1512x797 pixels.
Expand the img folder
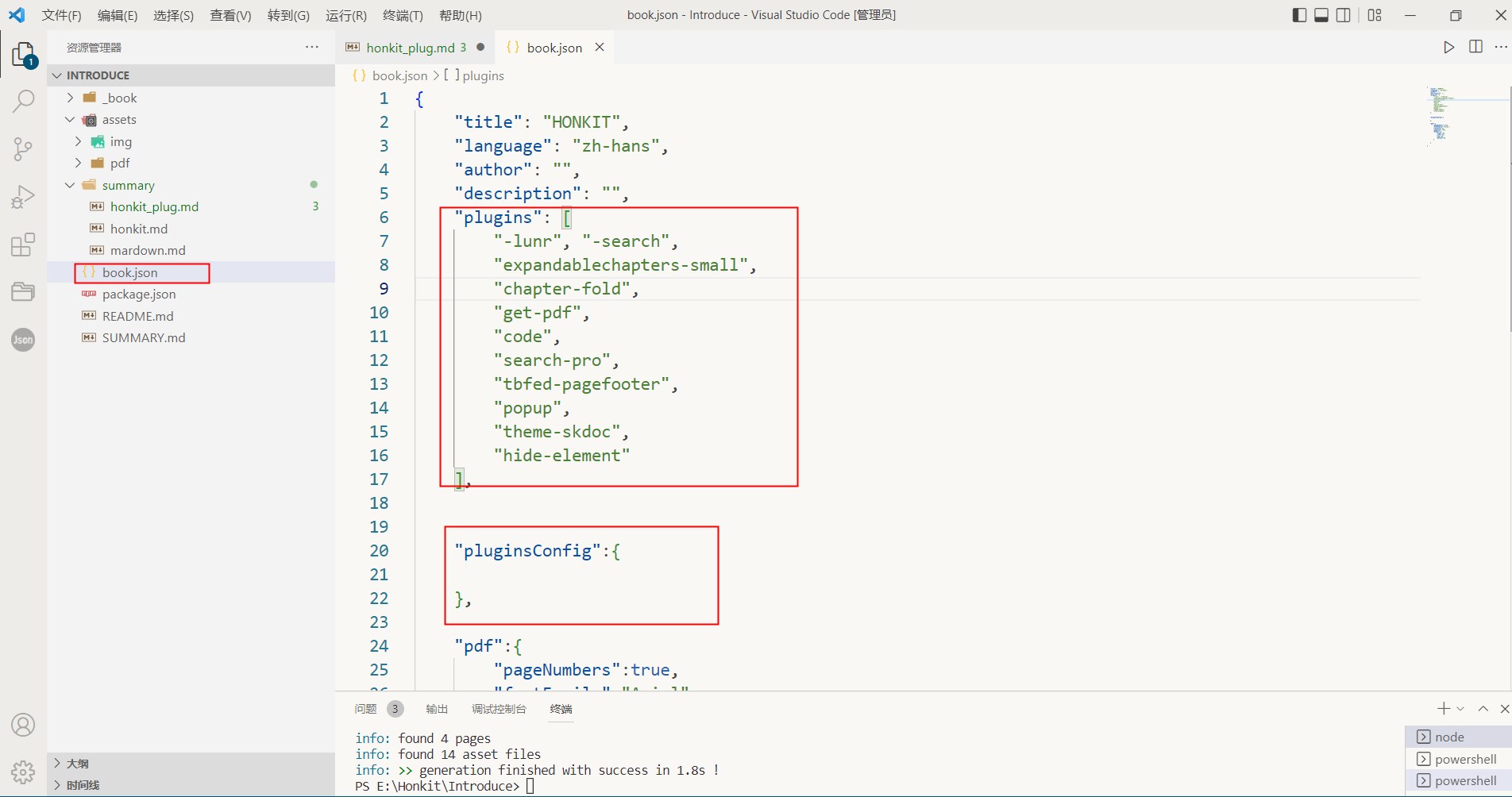pos(78,141)
